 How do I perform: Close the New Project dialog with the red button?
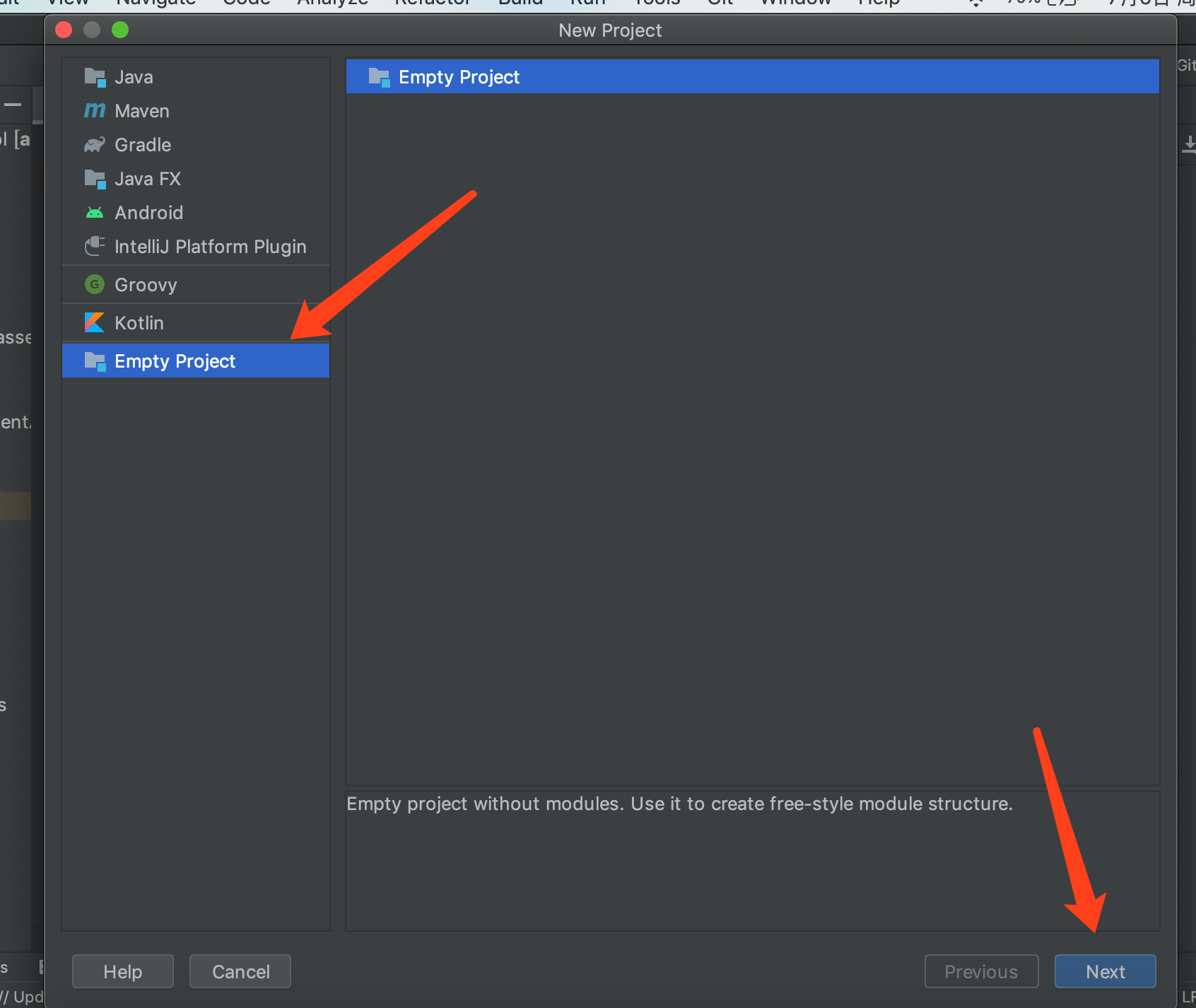64,30
